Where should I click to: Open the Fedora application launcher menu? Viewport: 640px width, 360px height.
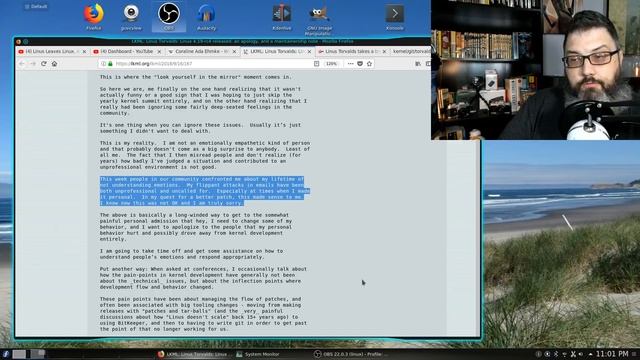pyautogui.click(x=5, y=354)
